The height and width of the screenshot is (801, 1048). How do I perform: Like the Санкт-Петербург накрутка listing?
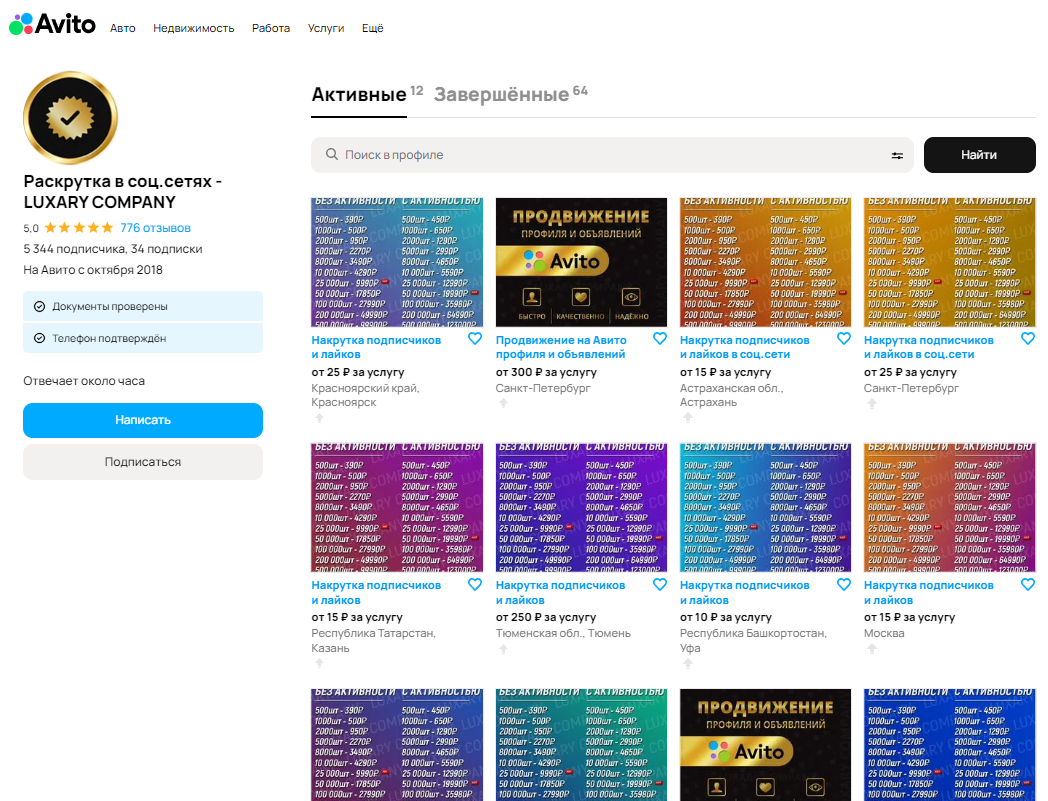pos(1028,338)
